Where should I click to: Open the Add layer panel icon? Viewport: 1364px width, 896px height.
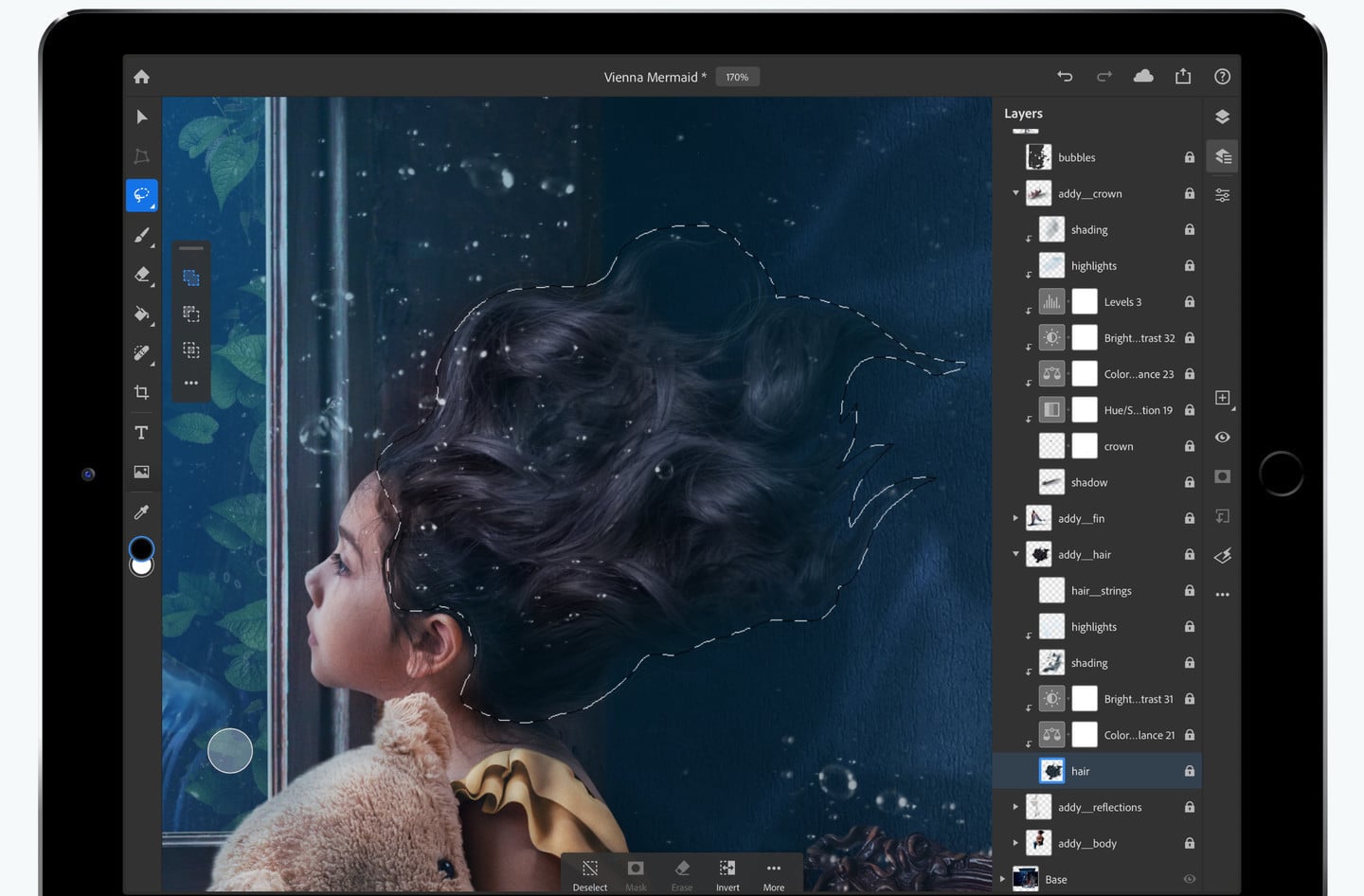point(1222,398)
